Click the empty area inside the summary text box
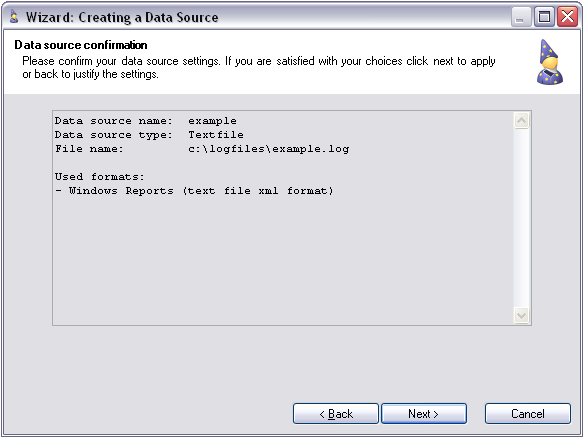The width and height of the screenshot is (584, 438). click(283, 261)
